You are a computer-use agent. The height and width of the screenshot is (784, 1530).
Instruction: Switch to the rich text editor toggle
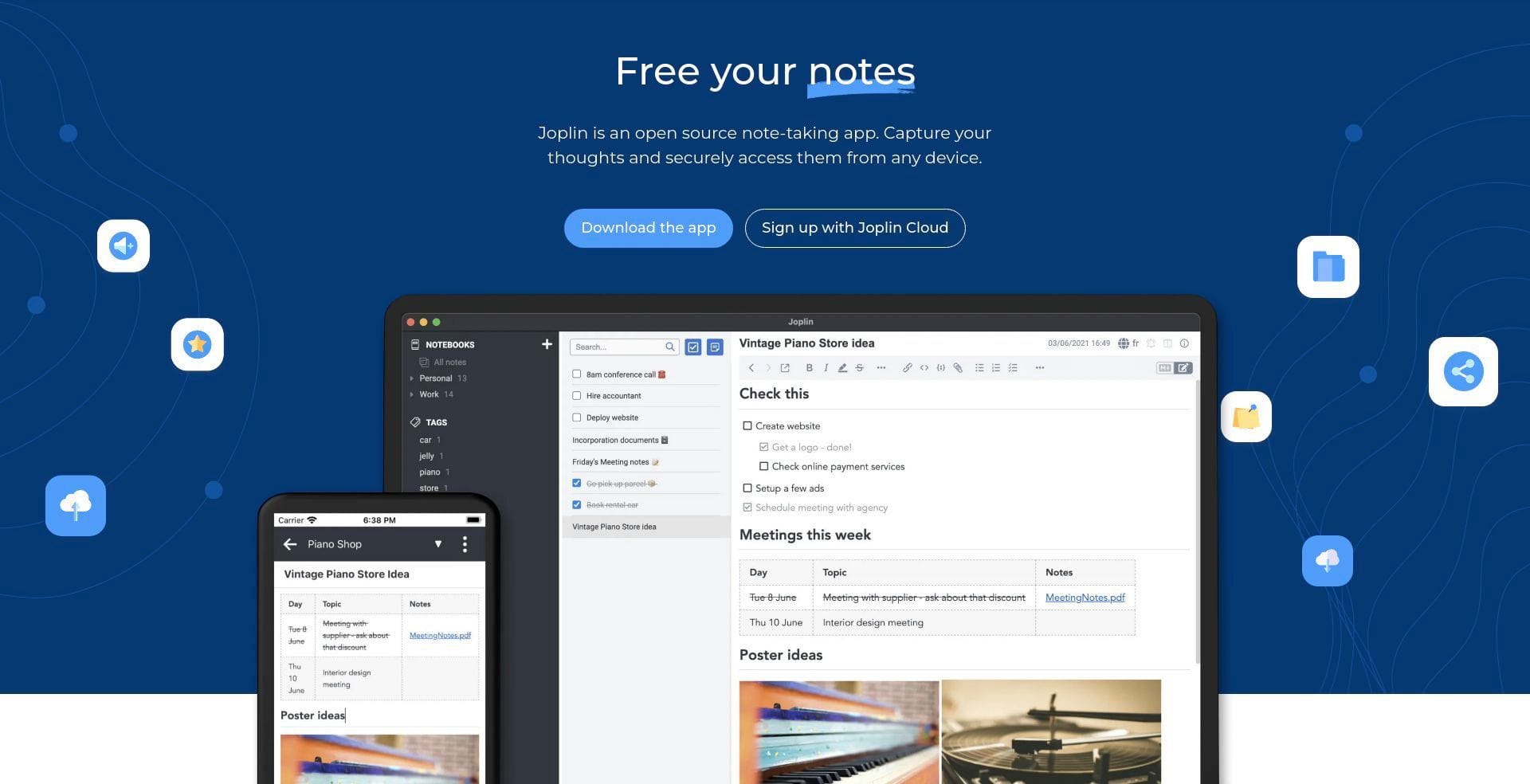[x=1183, y=368]
